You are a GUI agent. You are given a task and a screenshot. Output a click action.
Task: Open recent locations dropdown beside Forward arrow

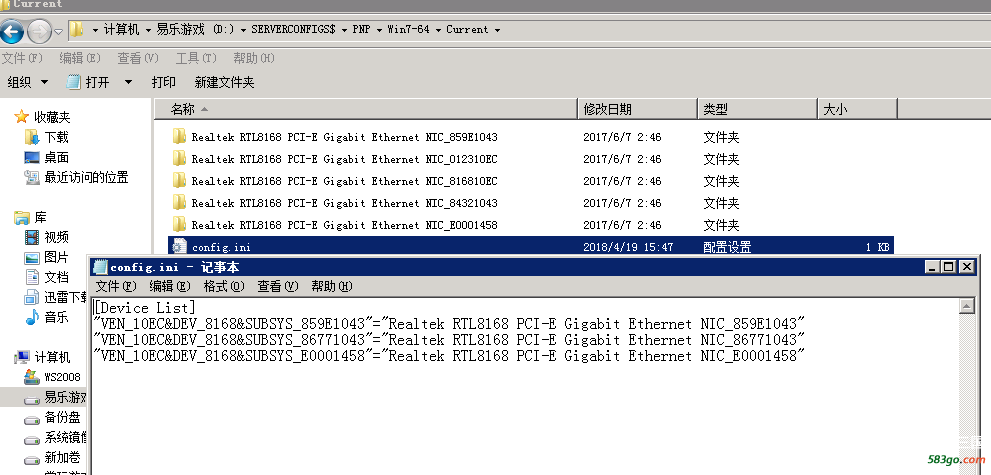pyautogui.click(x=58, y=31)
